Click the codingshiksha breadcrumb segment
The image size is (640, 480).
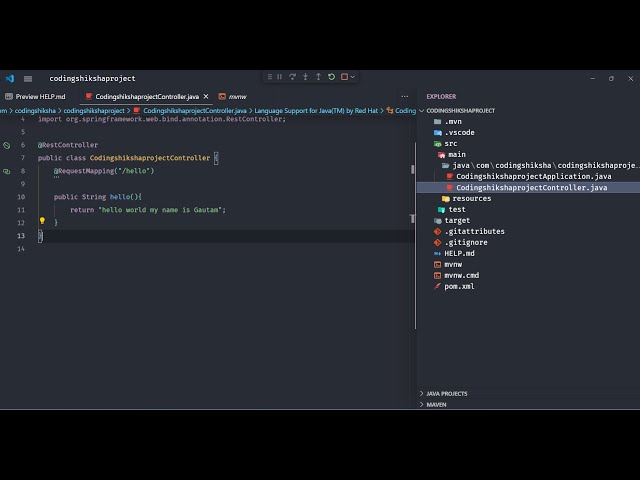35,111
